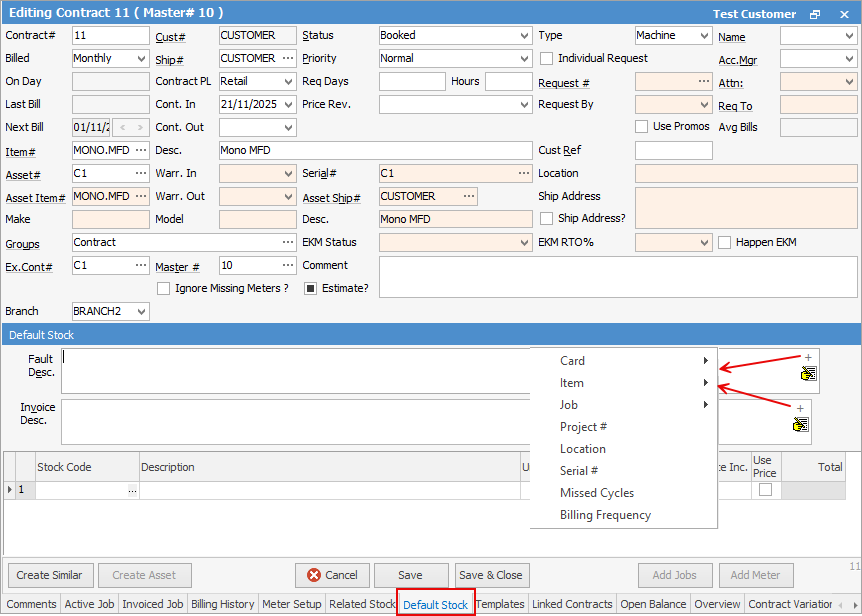This screenshot has height=616, width=862.
Task: Open the Groups lookup ellipsis
Action: tap(288, 242)
